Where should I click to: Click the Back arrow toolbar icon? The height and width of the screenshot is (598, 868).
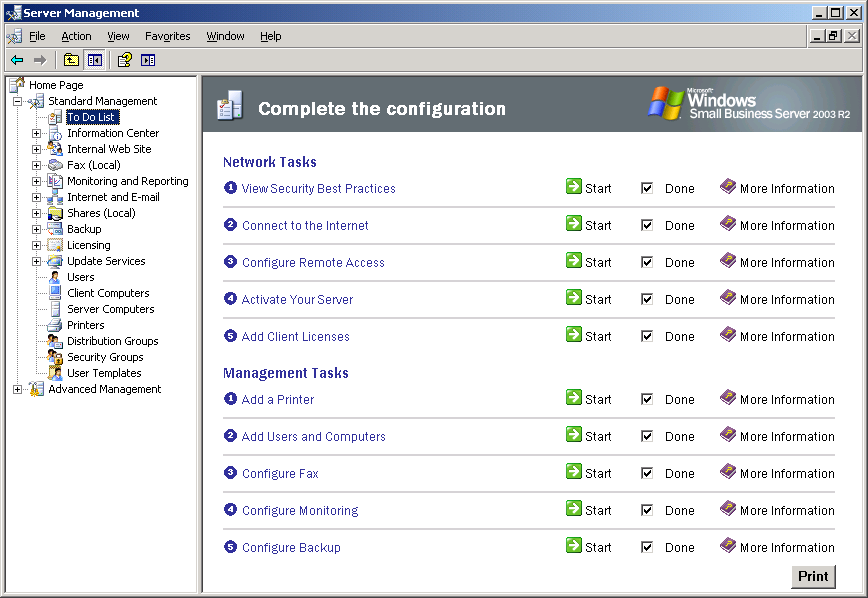click(x=17, y=60)
